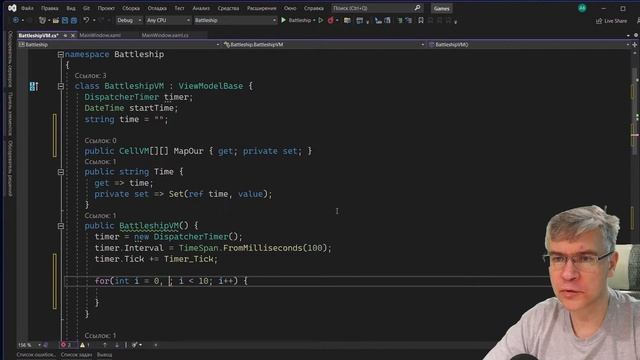Click the search magnifier icon
The width and height of the screenshot is (640, 360).
[417, 8]
